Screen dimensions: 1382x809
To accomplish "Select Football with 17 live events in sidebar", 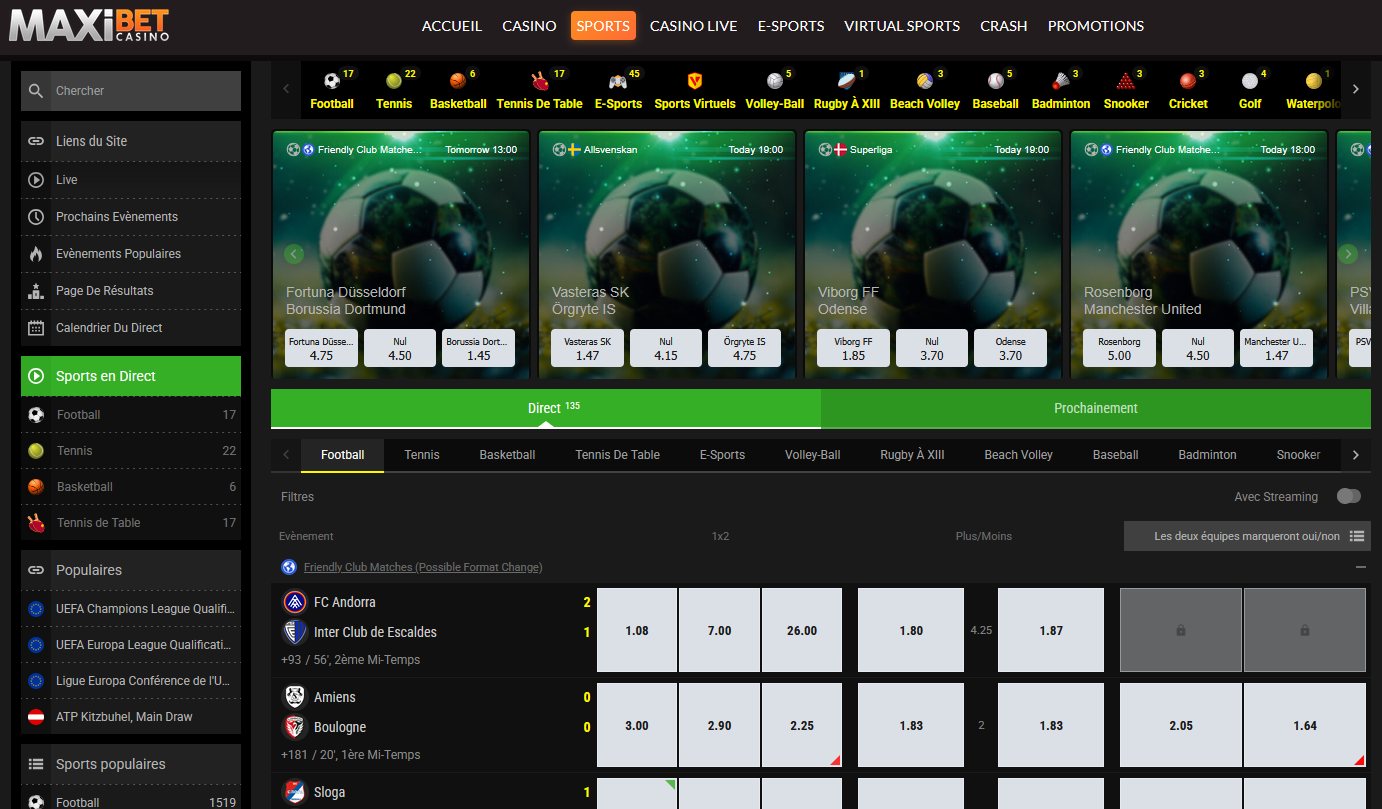I will point(131,414).
